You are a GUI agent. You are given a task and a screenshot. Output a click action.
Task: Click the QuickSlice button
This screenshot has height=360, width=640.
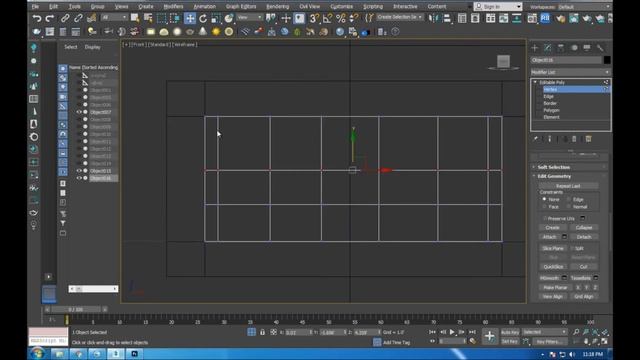click(x=553, y=267)
